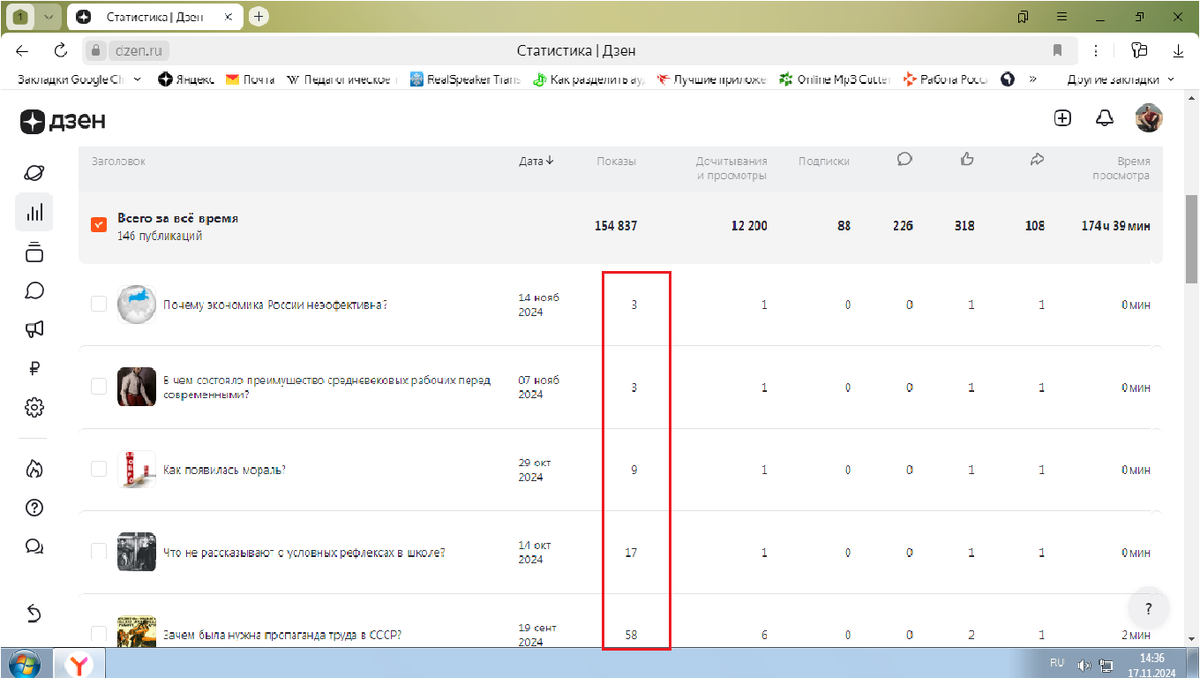Open the 'Яндекс' bookmark
The image size is (1200, 678).
(x=186, y=79)
